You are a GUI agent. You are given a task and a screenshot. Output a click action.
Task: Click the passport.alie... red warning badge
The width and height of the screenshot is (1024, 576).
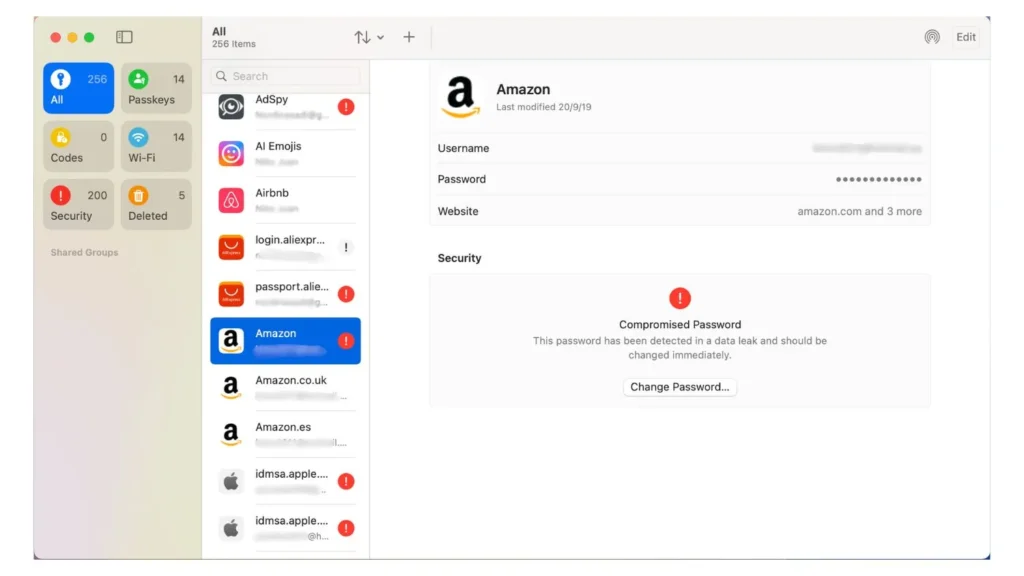(346, 295)
